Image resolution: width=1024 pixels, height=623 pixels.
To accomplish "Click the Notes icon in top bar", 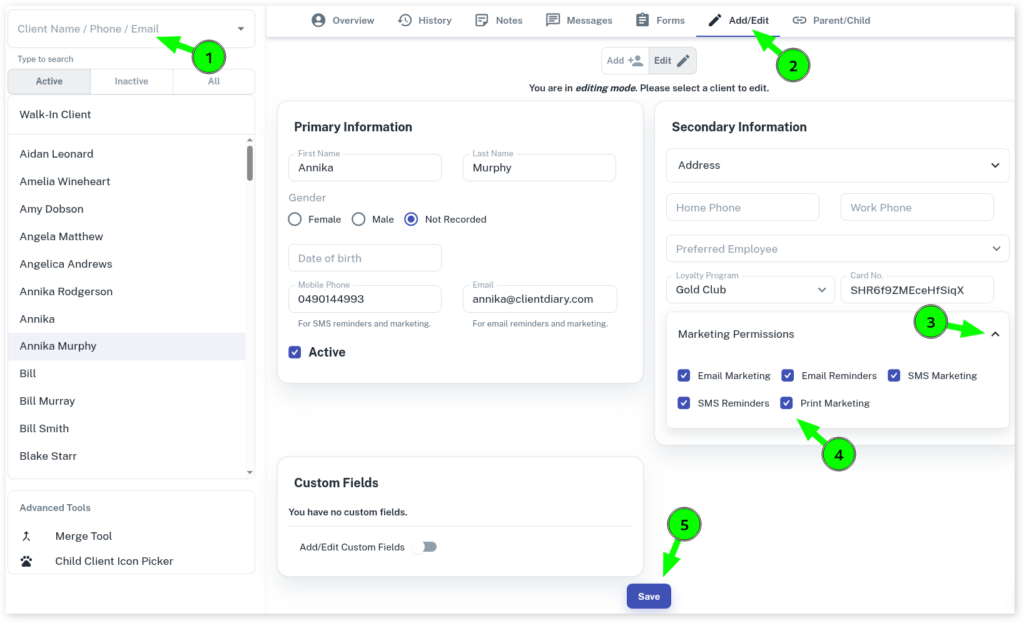I will pos(482,20).
